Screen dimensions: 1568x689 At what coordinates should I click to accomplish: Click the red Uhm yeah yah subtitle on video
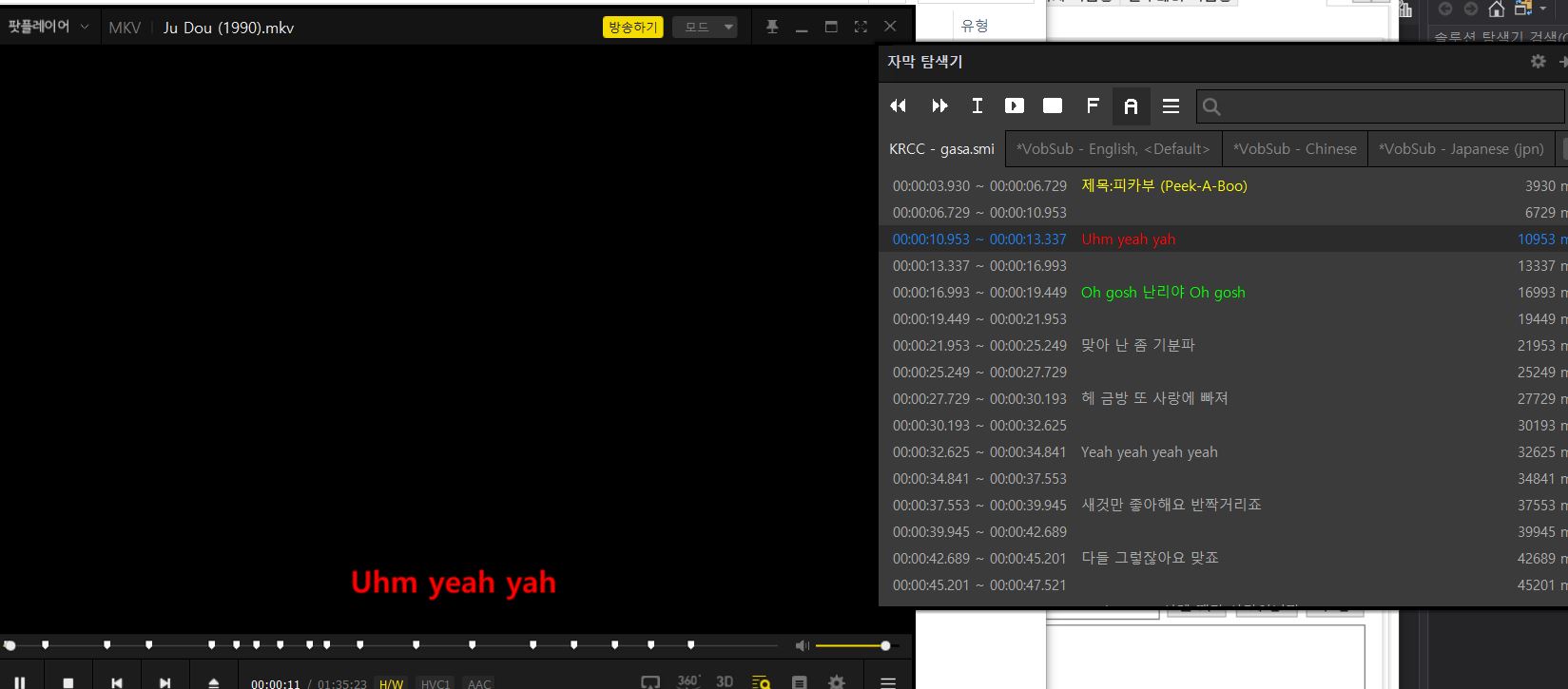pos(453,583)
